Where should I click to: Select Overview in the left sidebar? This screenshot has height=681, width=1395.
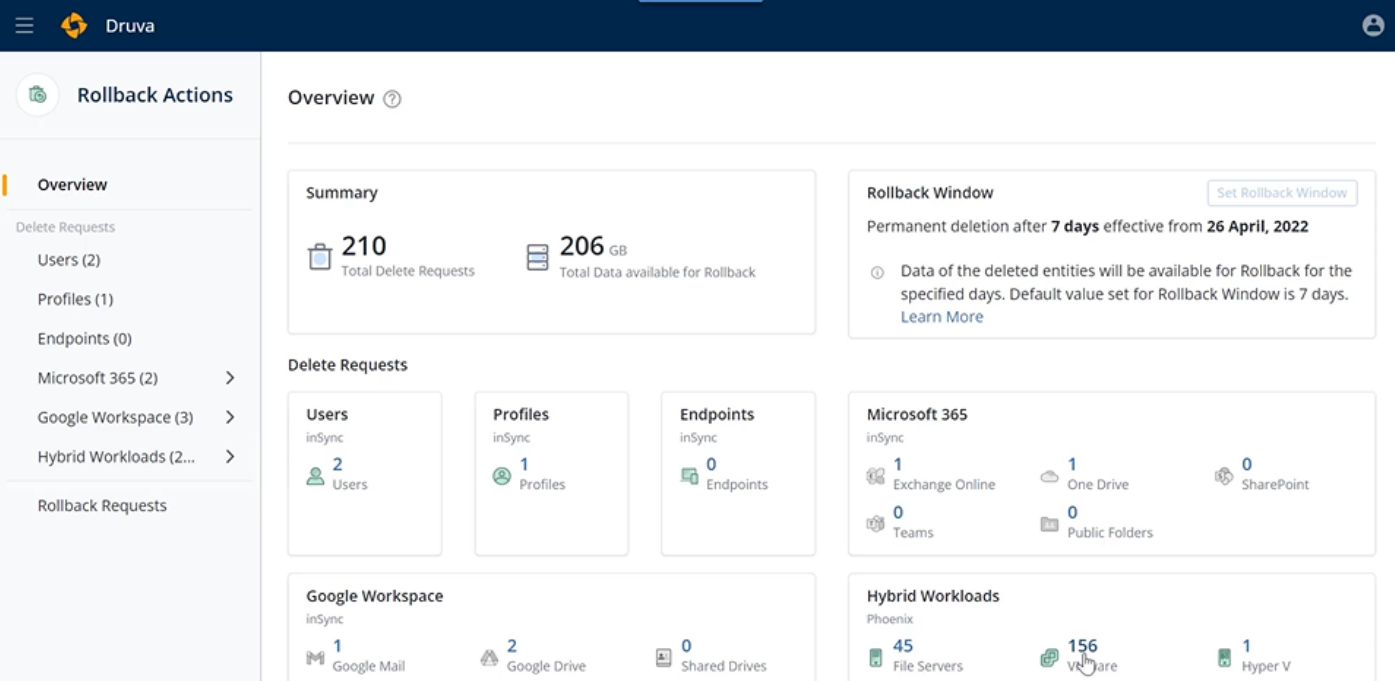tap(72, 185)
